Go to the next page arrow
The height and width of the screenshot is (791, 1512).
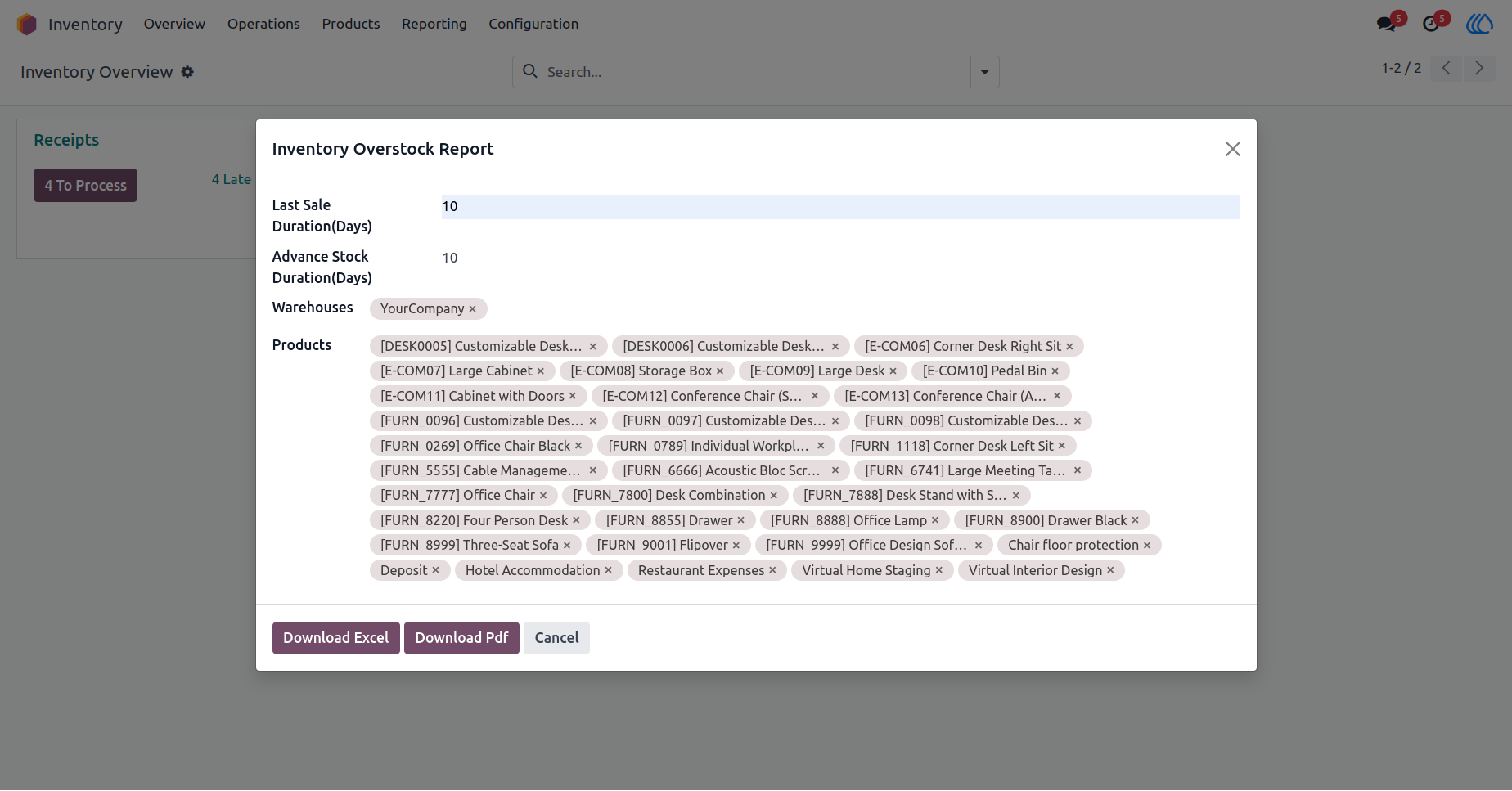[x=1479, y=68]
